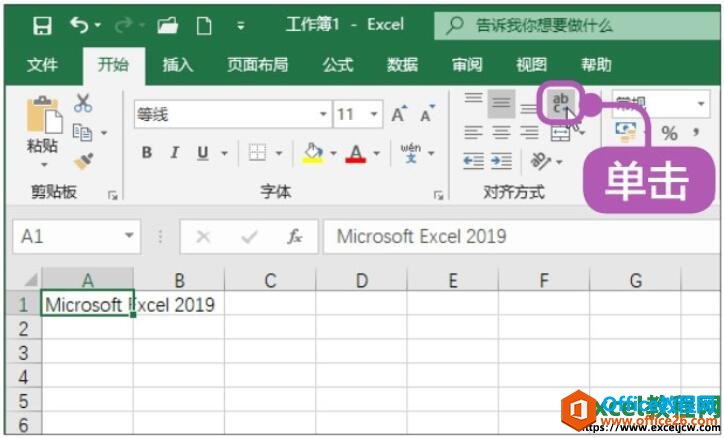The width and height of the screenshot is (724, 438).
Task: Toggle bold formatting B
Action: 147,152
